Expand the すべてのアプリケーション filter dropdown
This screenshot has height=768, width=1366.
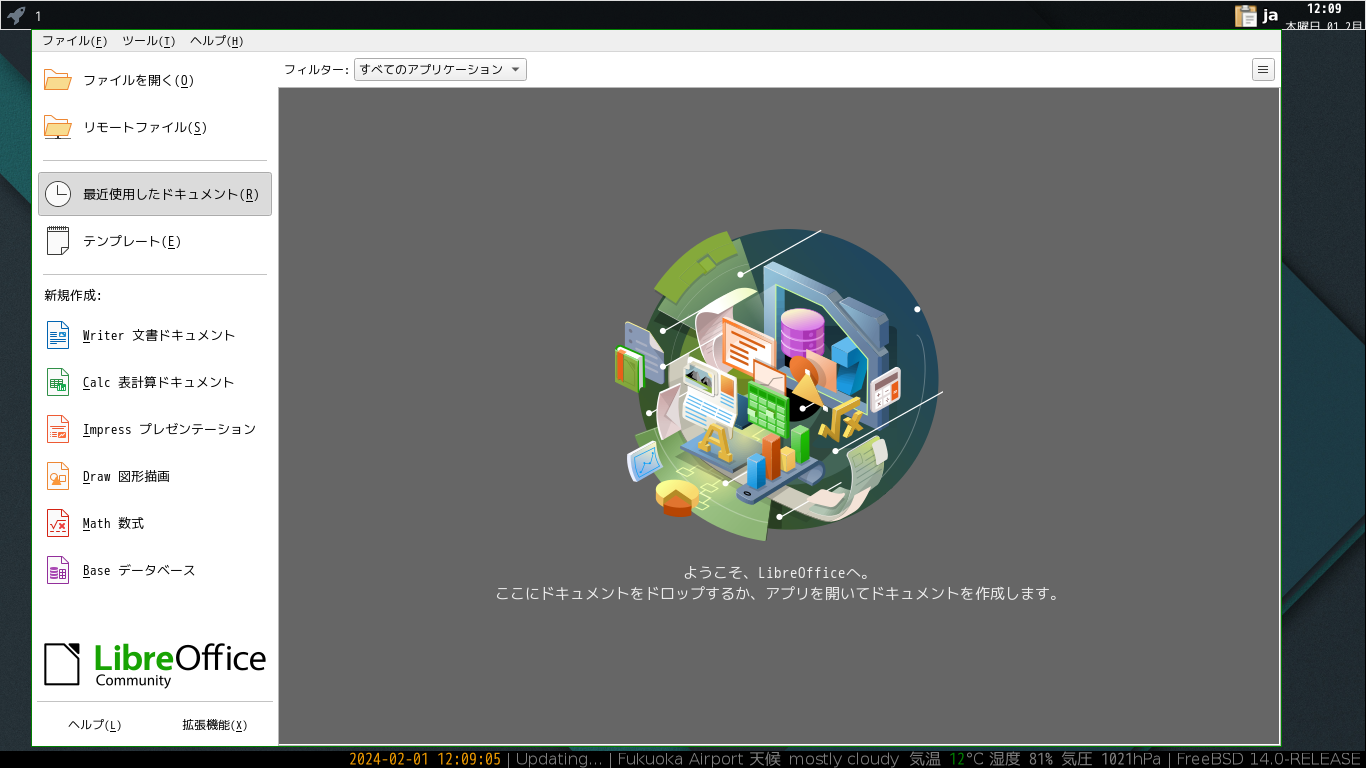(440, 69)
